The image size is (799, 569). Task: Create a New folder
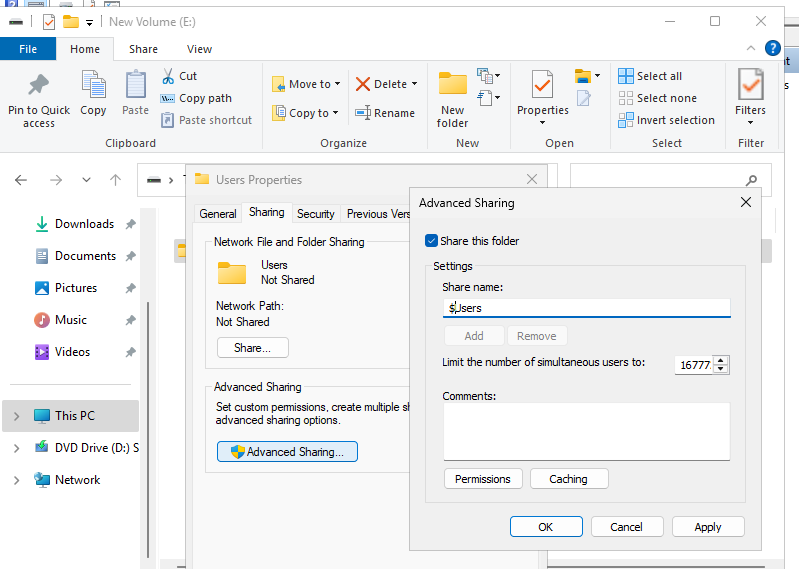pos(452,100)
